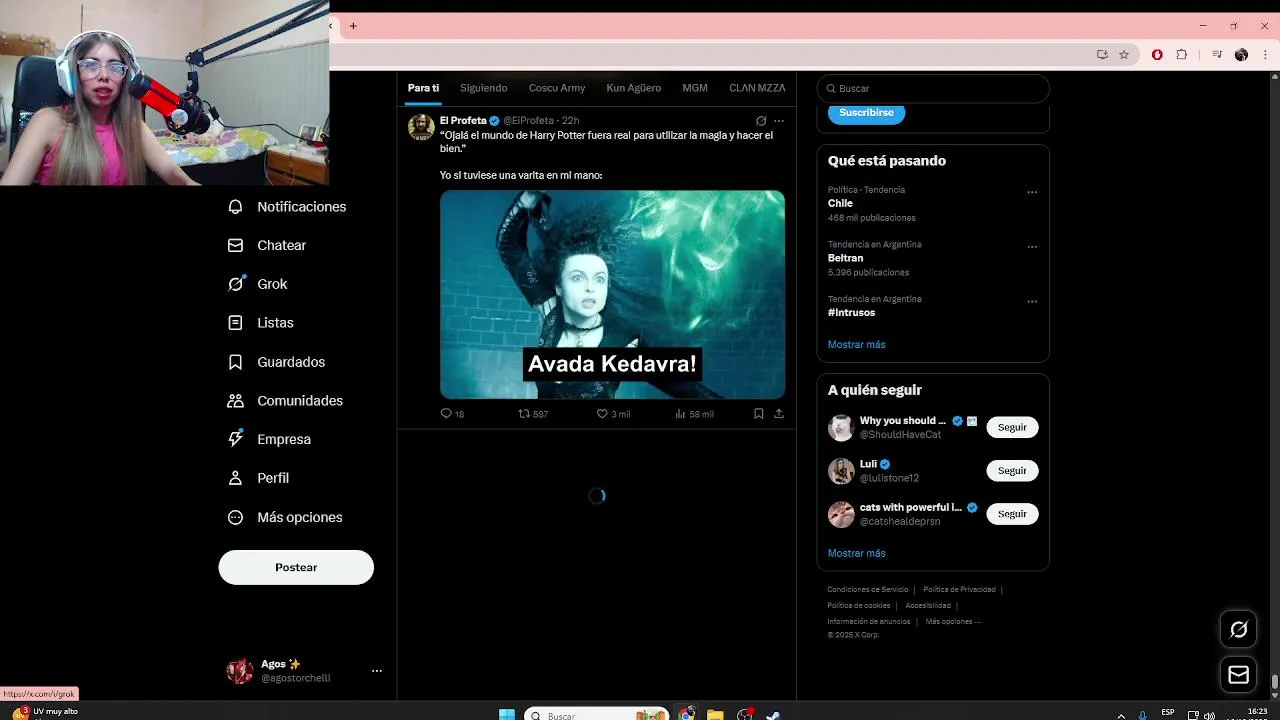Open Windows Start button
Screen dimensions: 1280x720
point(507,715)
